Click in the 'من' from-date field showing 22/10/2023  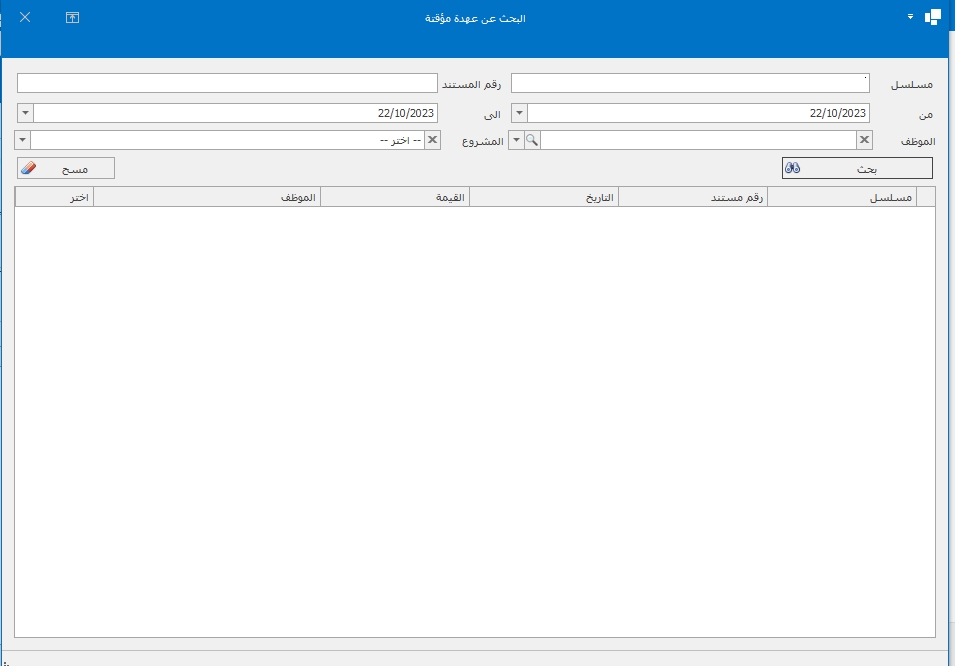pos(698,113)
